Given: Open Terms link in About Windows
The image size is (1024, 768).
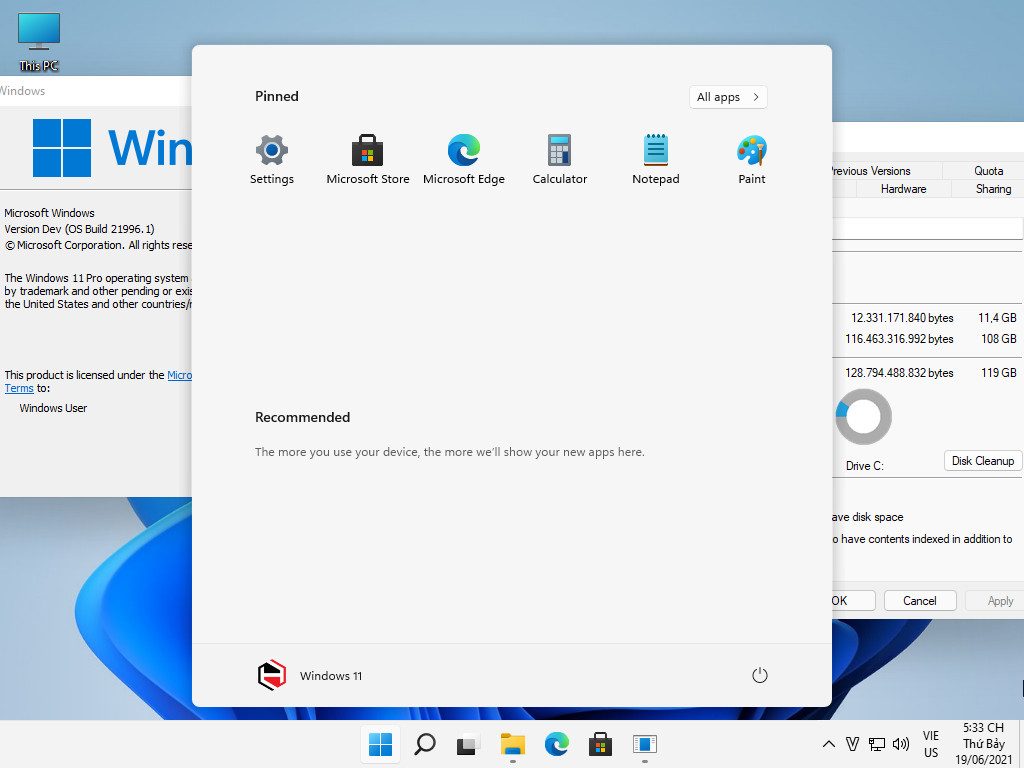Looking at the screenshot, I should (x=19, y=388).
